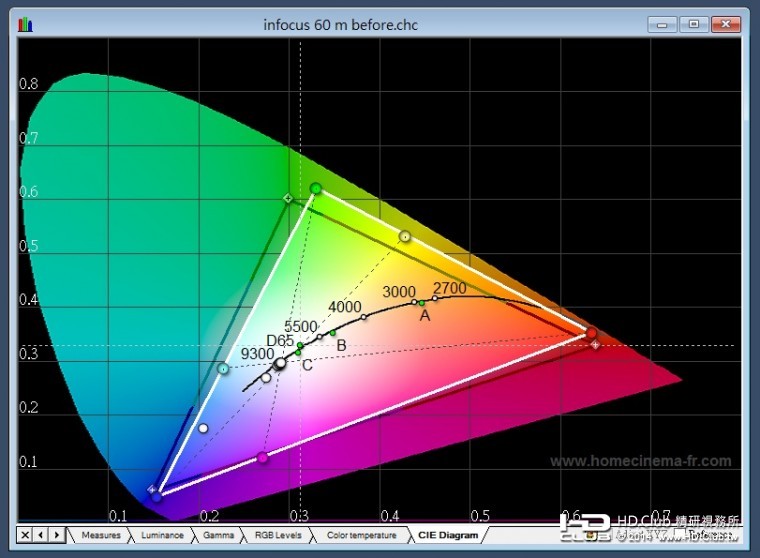Close the tab bar with the X button
Screen dimensions: 760x558
[25, 535]
